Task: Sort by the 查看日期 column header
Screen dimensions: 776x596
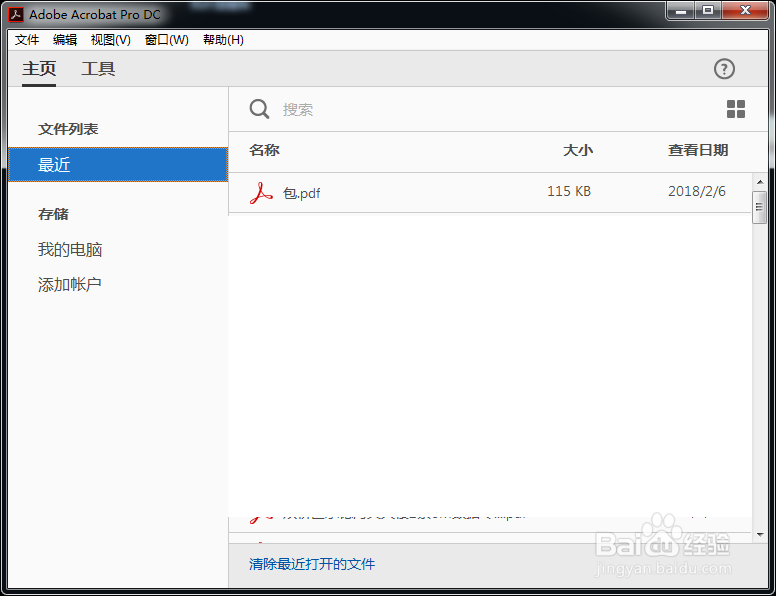Action: point(698,150)
